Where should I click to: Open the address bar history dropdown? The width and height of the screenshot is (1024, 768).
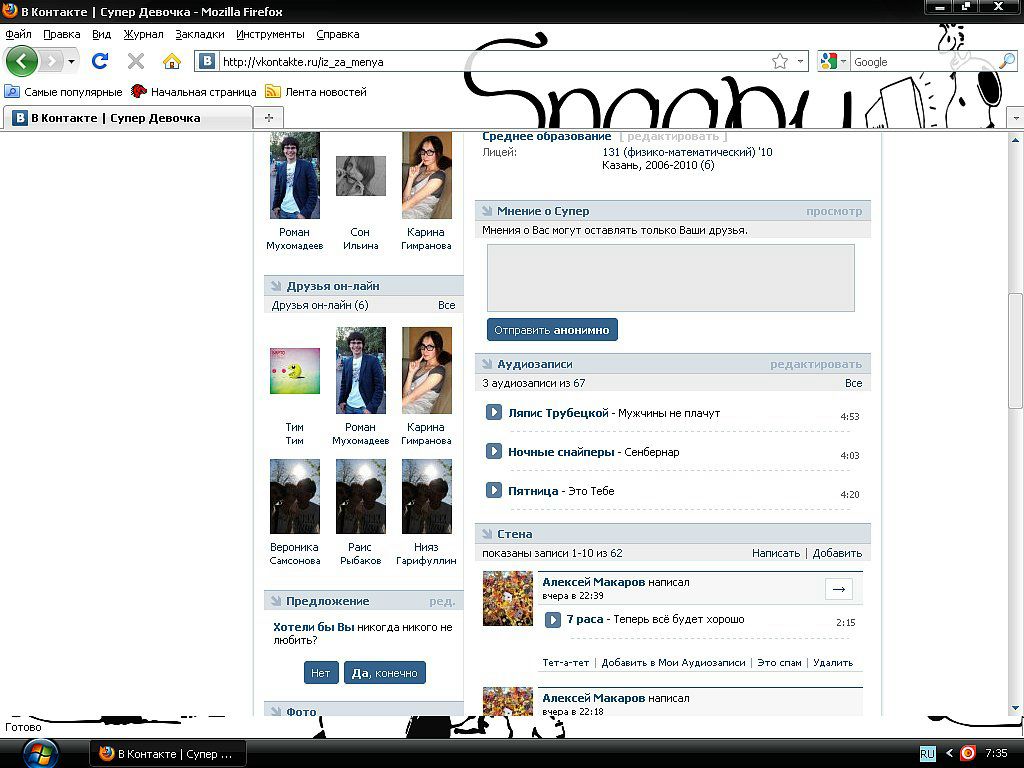[800, 61]
